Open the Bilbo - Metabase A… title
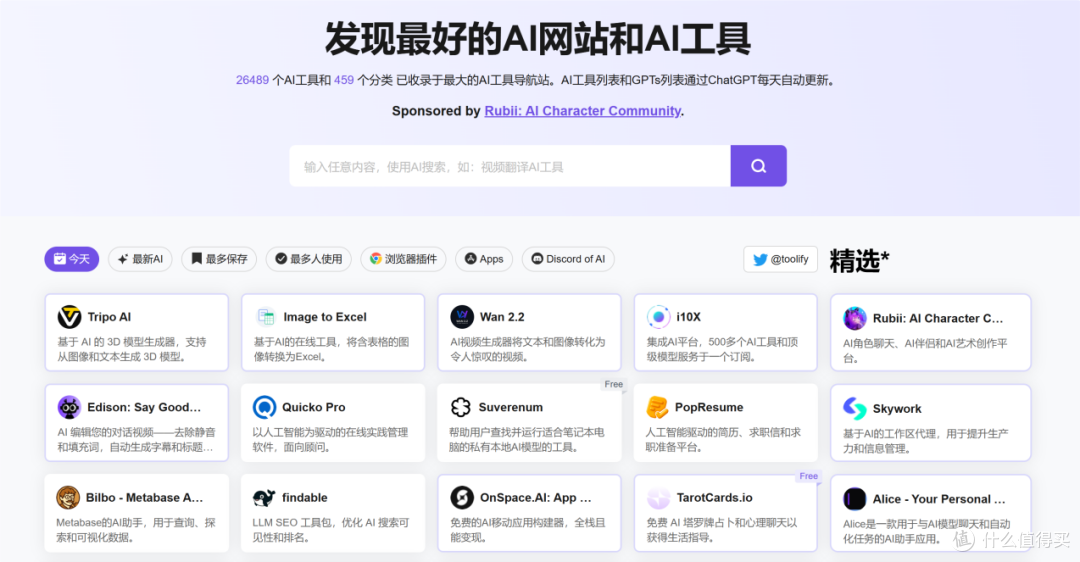 pos(144,497)
